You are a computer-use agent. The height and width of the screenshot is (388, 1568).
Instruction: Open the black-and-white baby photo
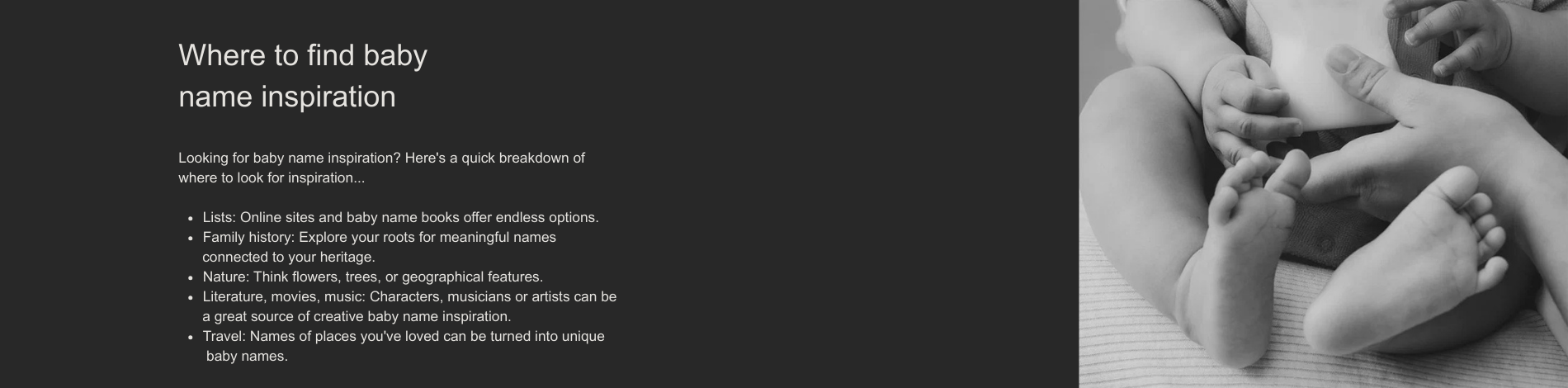click(1323, 194)
